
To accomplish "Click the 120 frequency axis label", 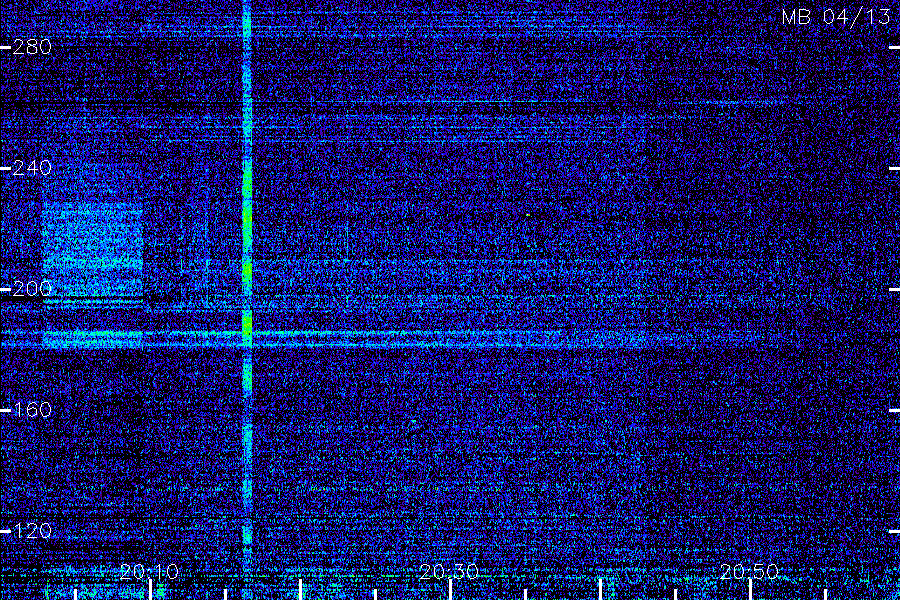I will click(32, 531).
